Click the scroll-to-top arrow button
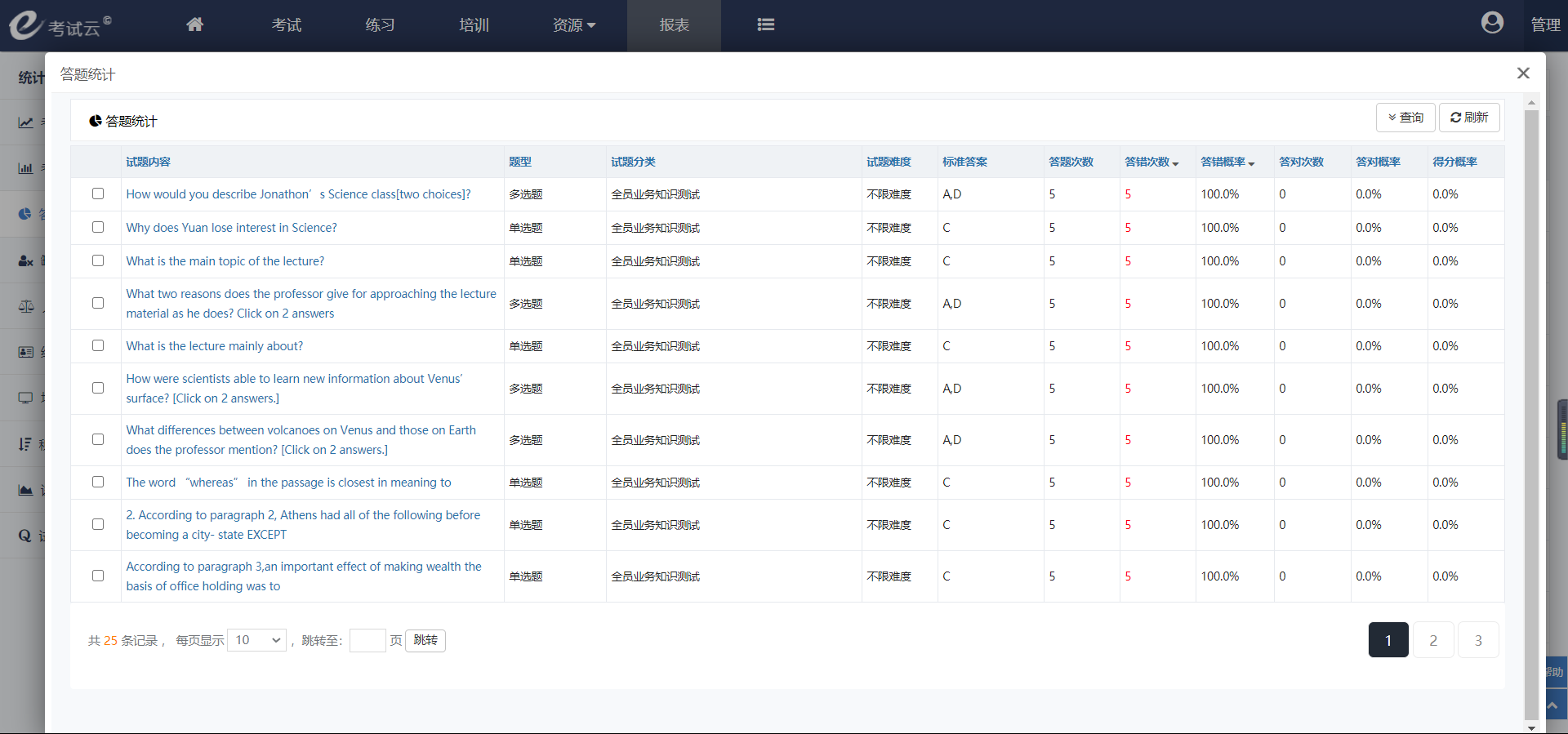Image resolution: width=1568 pixels, height=734 pixels. point(1552,704)
